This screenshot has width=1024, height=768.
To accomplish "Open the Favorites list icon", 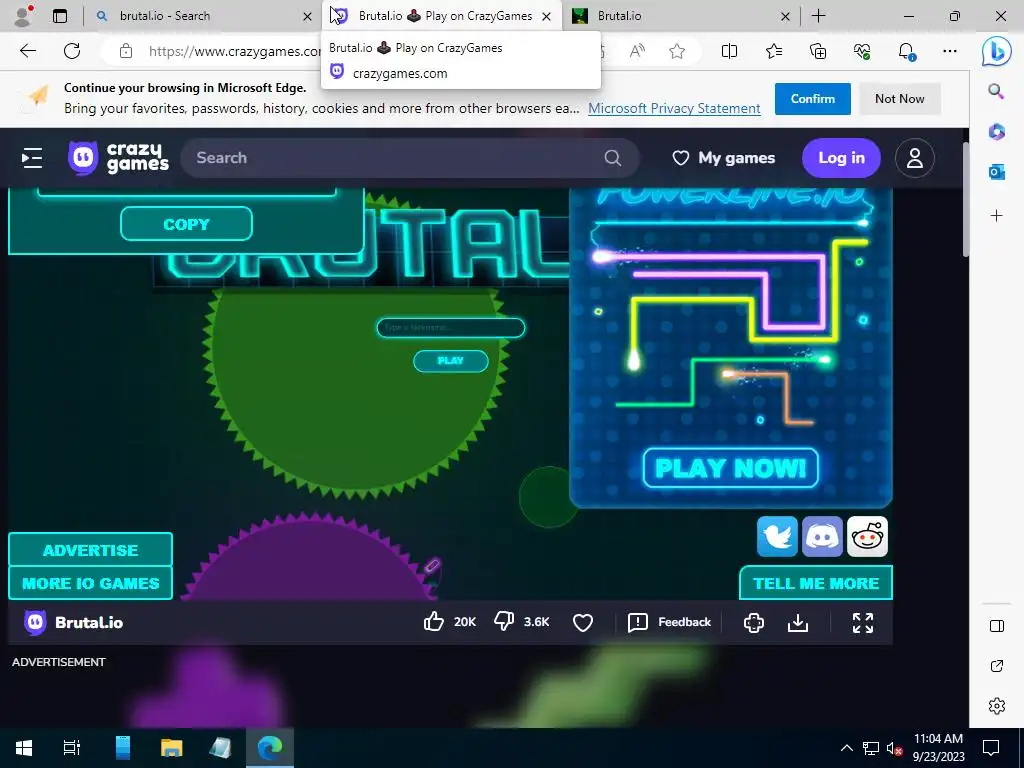I will click(x=774, y=51).
